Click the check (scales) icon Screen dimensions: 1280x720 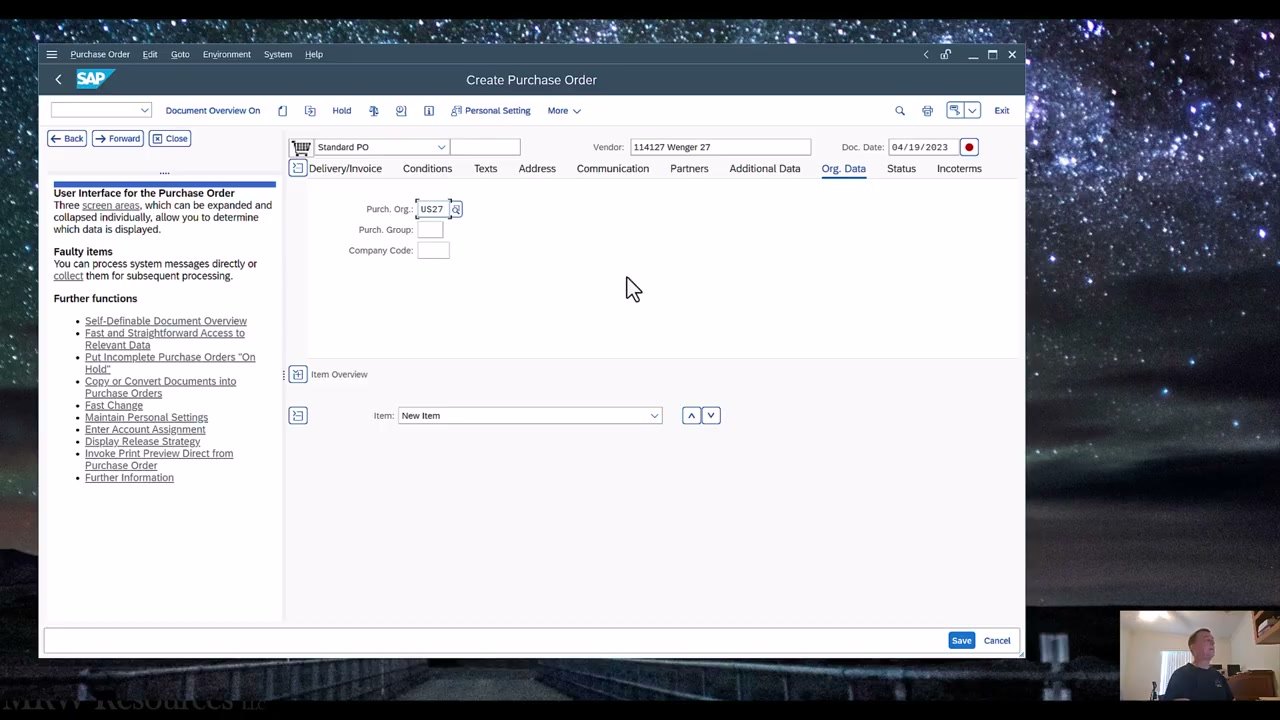[373, 111]
